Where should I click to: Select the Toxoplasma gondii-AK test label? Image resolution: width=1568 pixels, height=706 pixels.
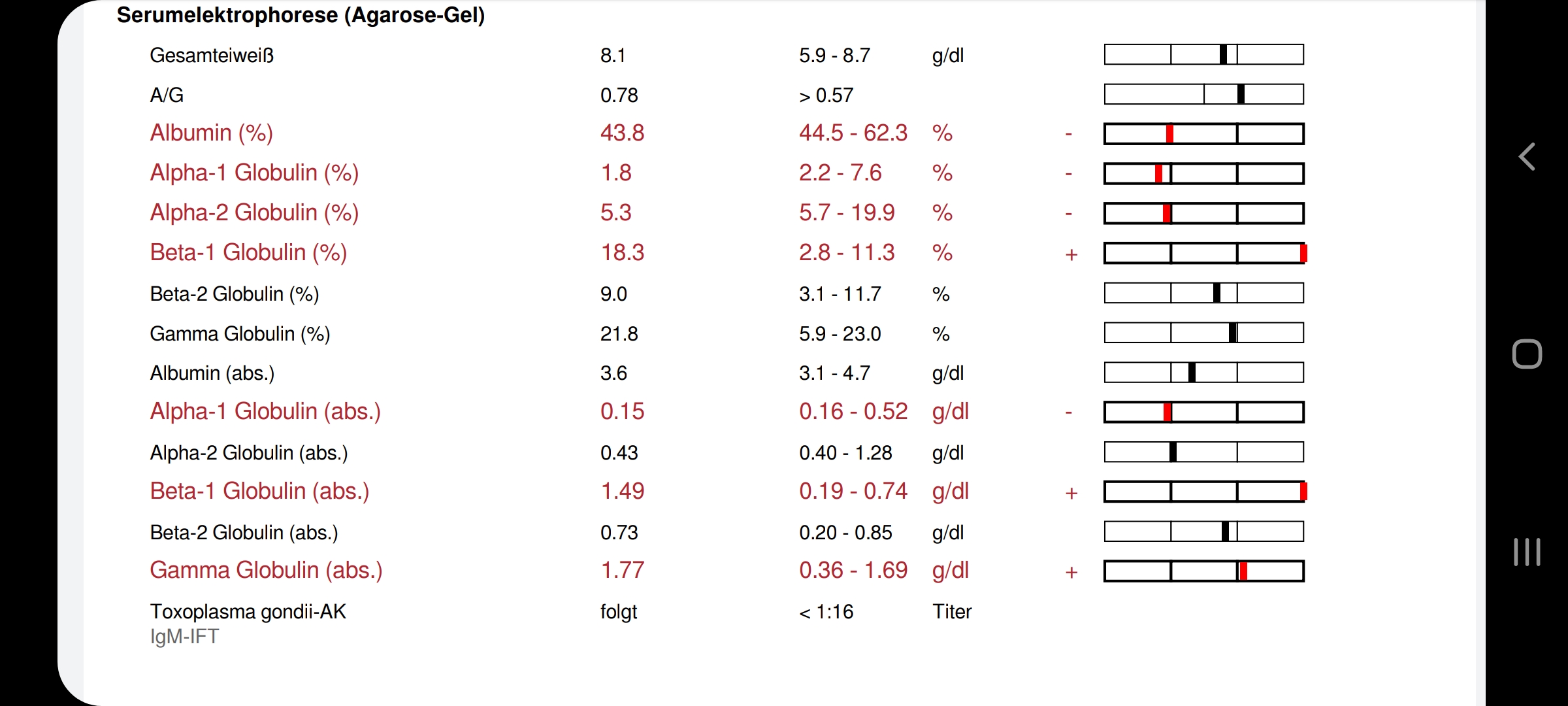[248, 612]
